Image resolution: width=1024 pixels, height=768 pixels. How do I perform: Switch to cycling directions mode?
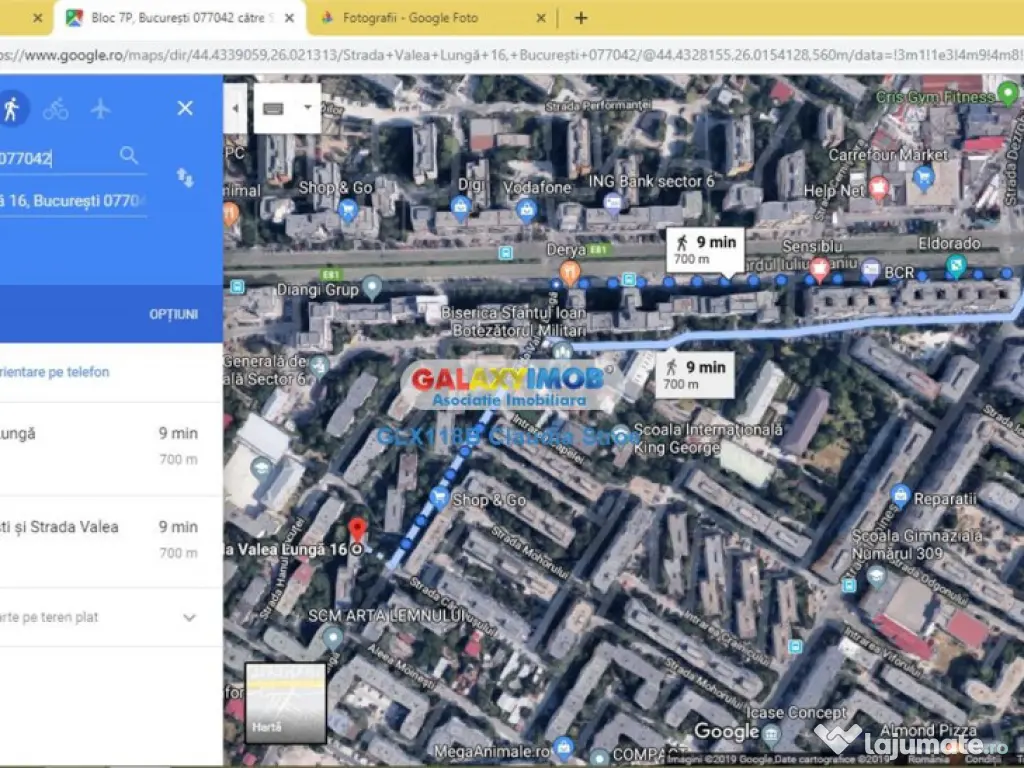coord(56,107)
